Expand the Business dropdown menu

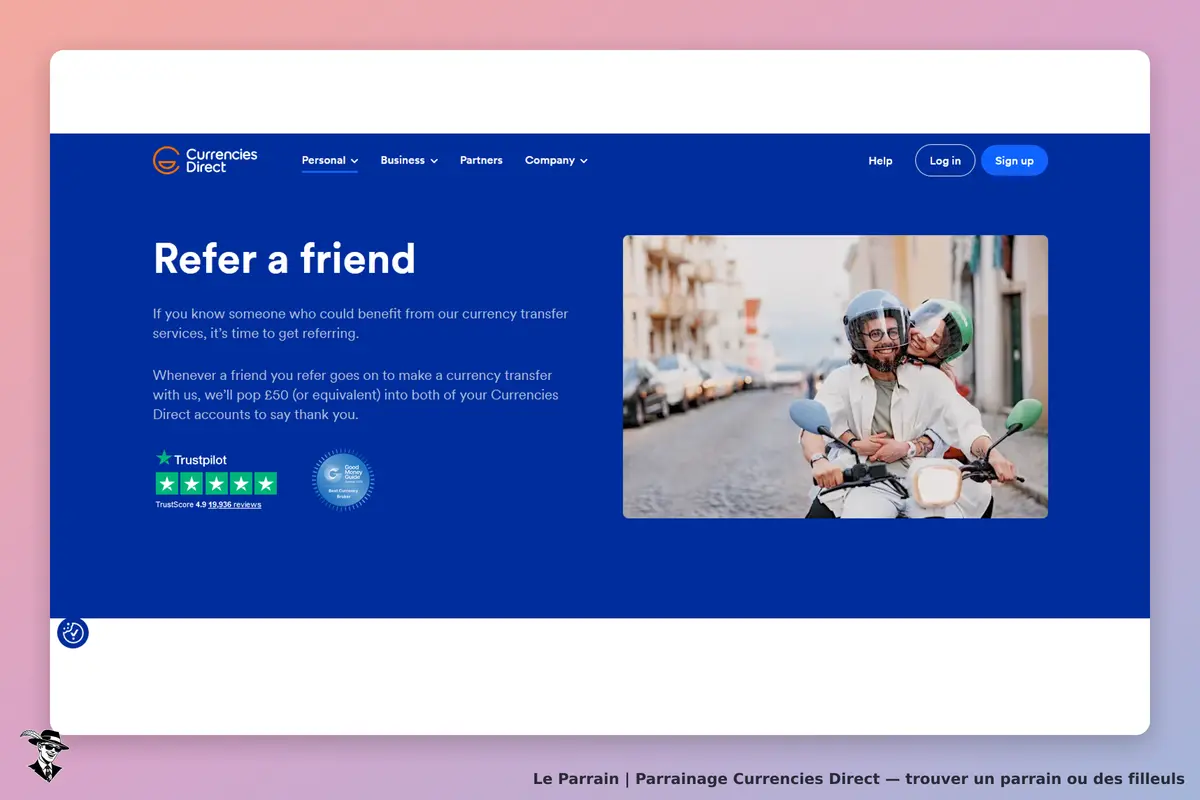(x=409, y=160)
